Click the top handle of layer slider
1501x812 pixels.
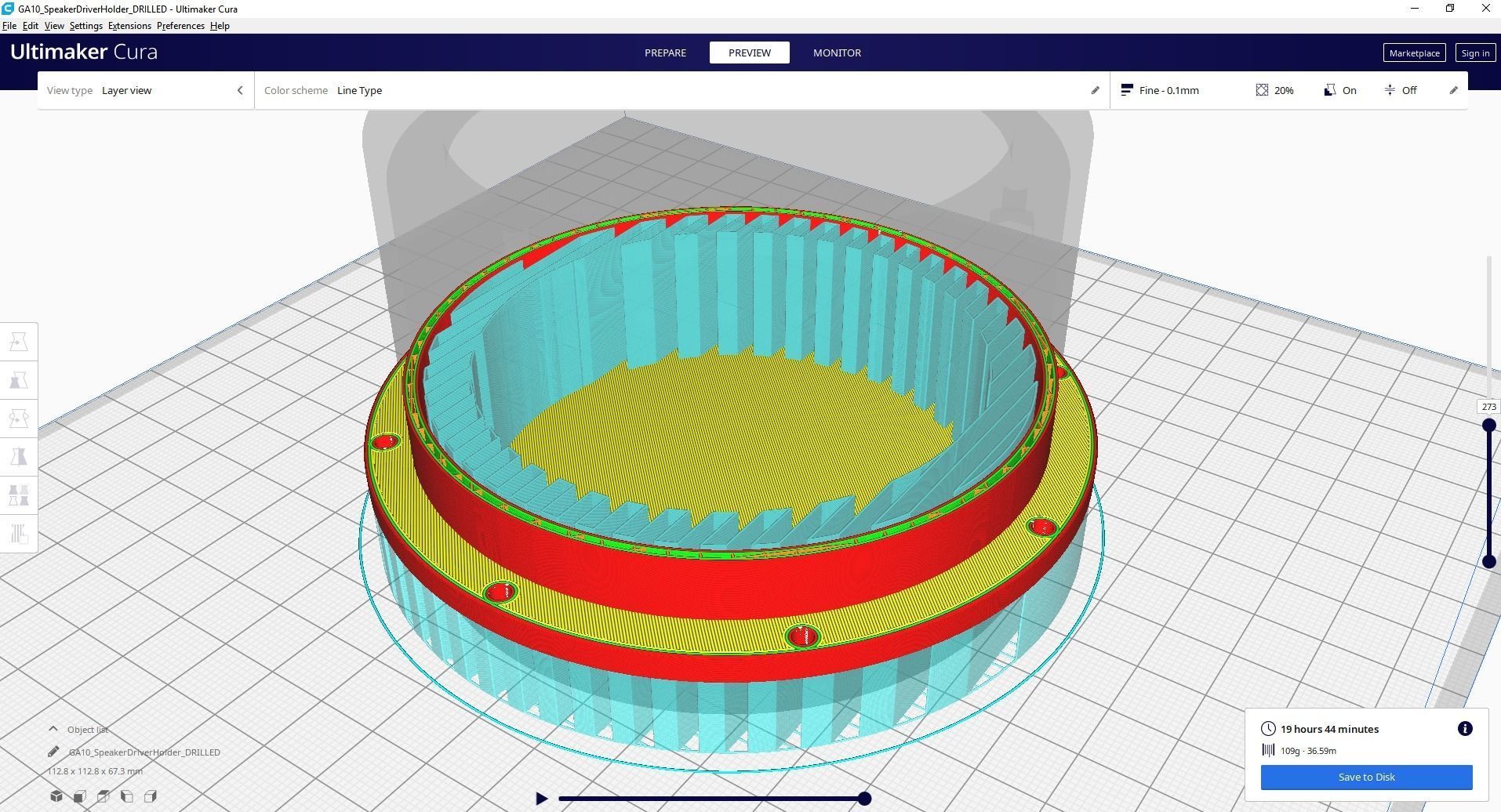pos(1488,426)
